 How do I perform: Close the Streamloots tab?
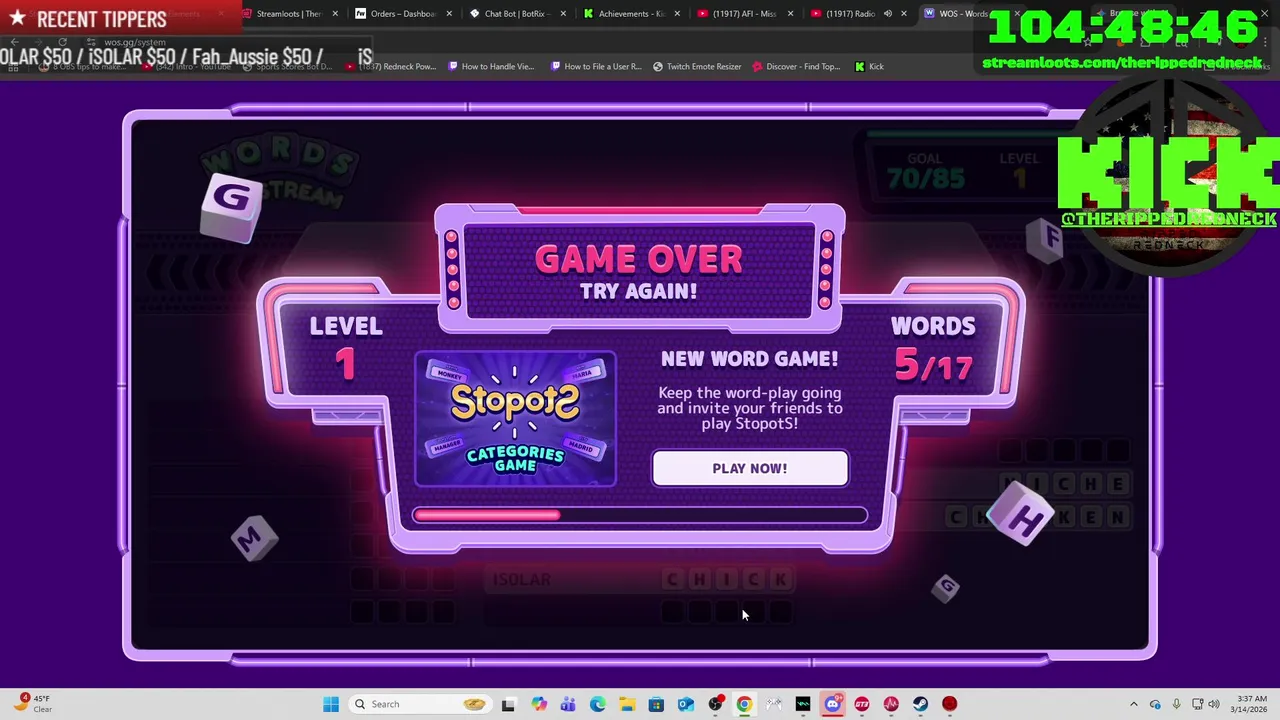tap(335, 14)
